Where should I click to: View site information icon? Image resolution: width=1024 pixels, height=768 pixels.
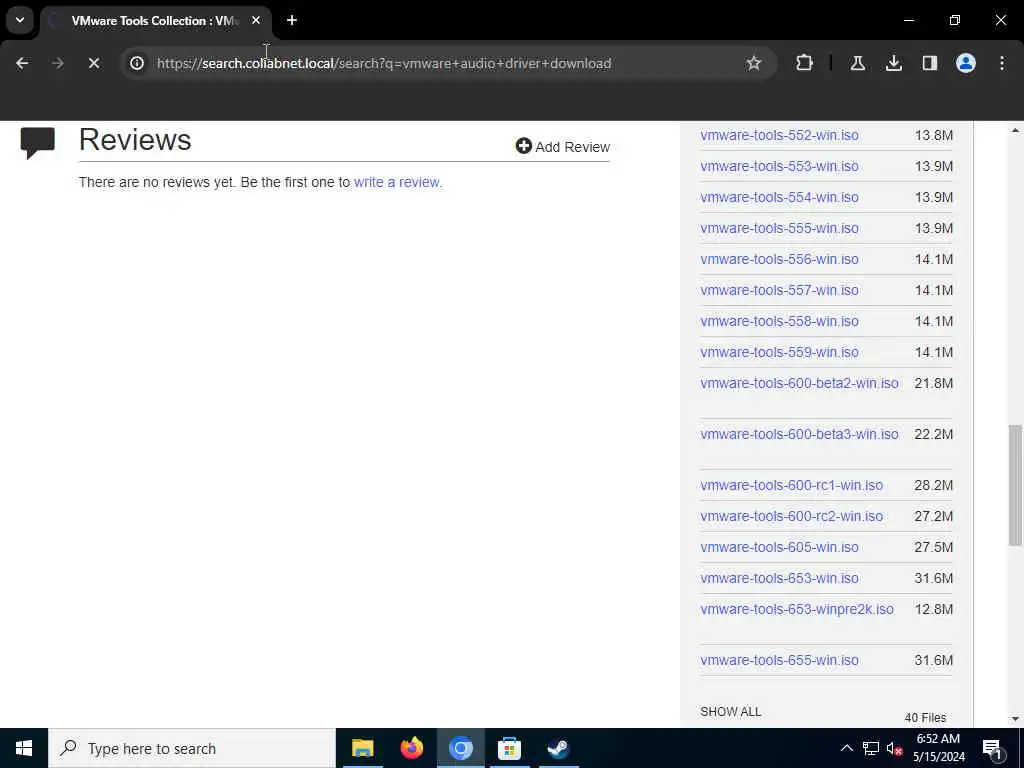136,63
